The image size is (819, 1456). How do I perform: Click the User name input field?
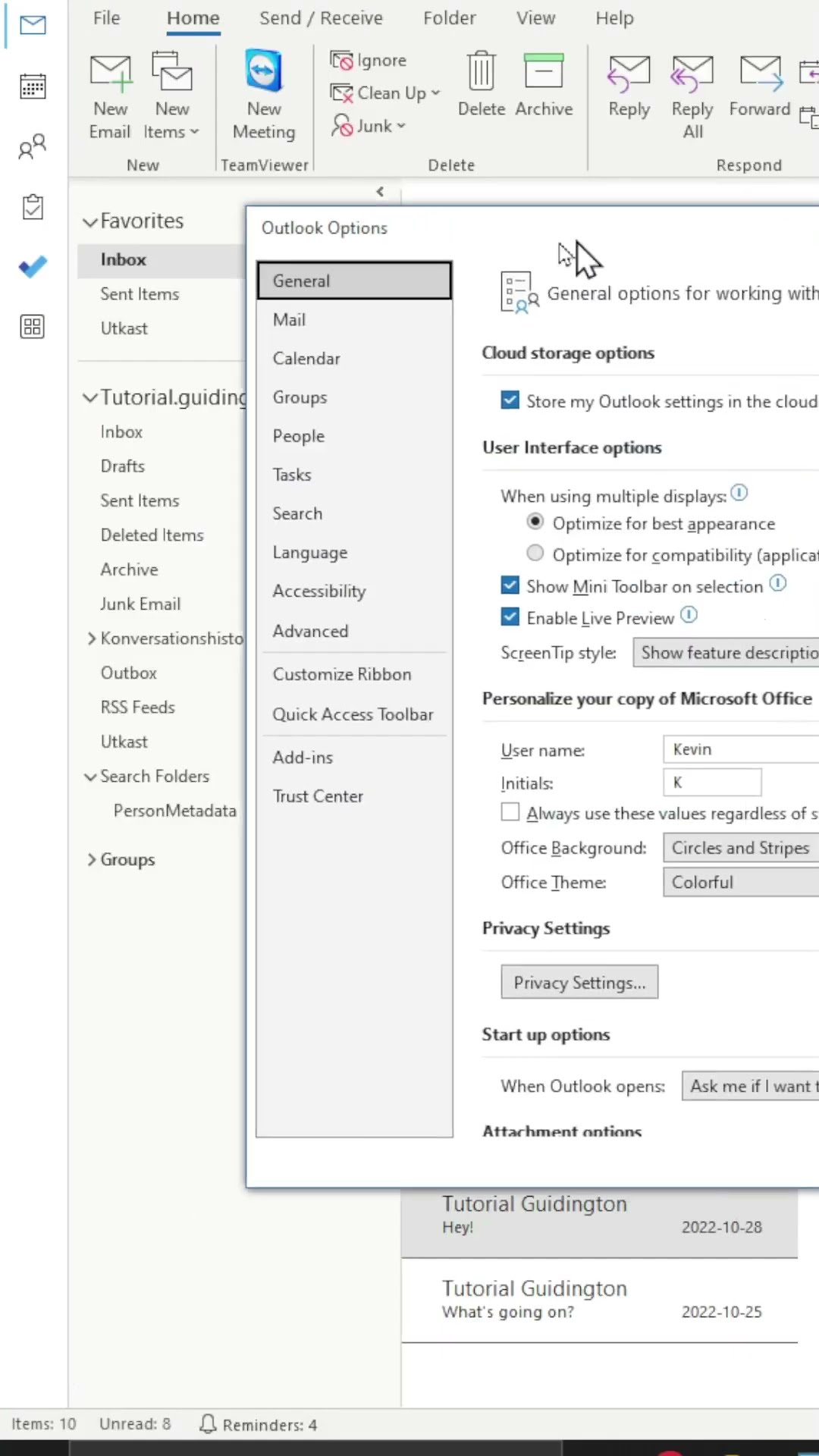(740, 749)
